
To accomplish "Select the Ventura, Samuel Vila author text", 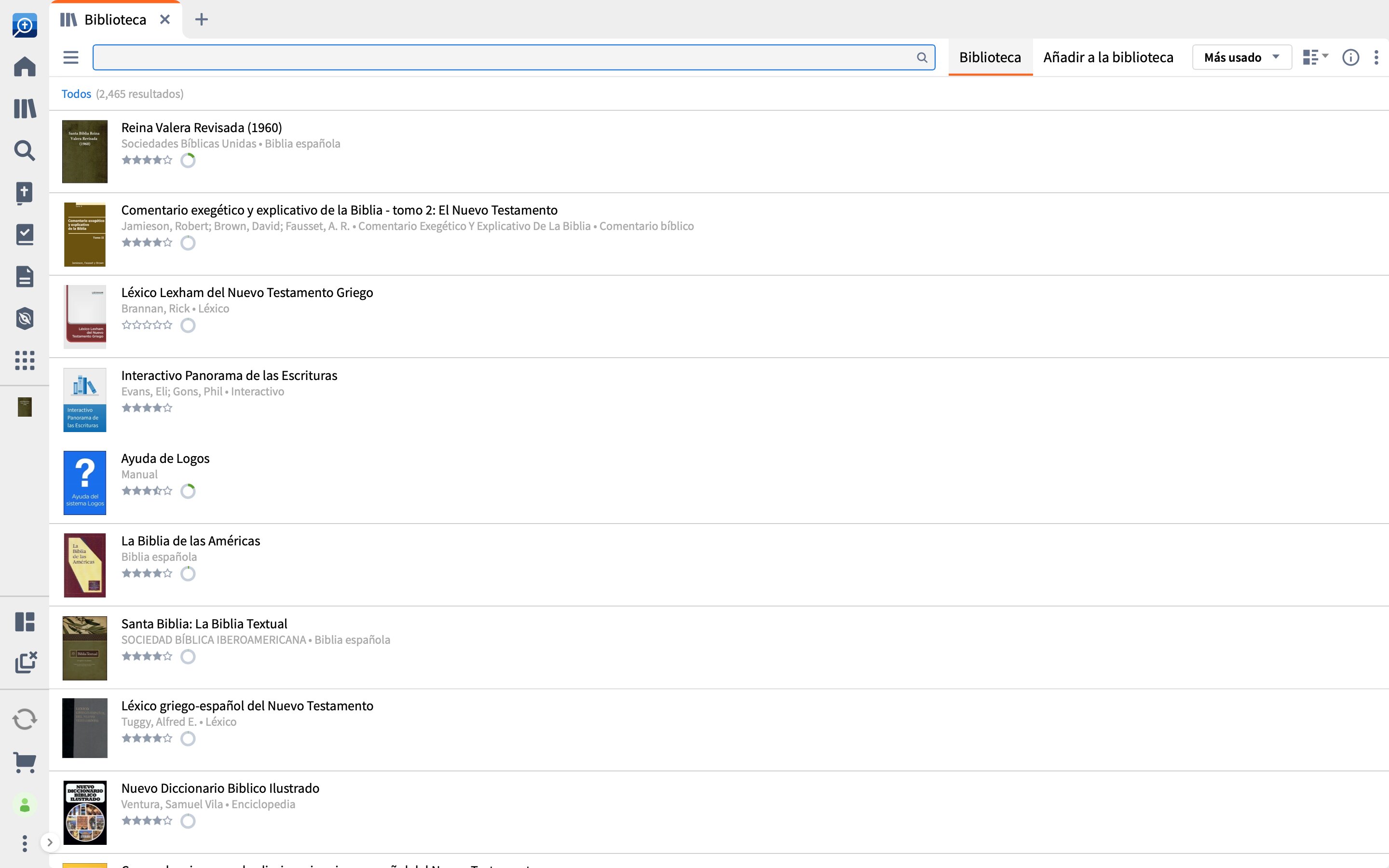I will click(x=172, y=804).
